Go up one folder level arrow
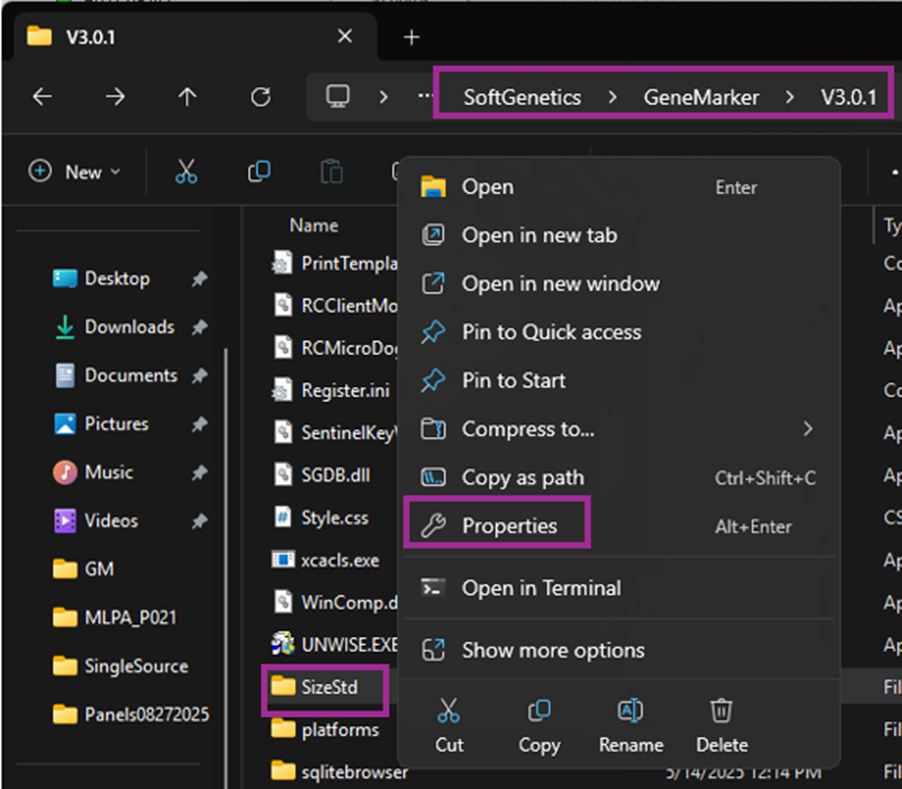The image size is (902, 789). (187, 97)
